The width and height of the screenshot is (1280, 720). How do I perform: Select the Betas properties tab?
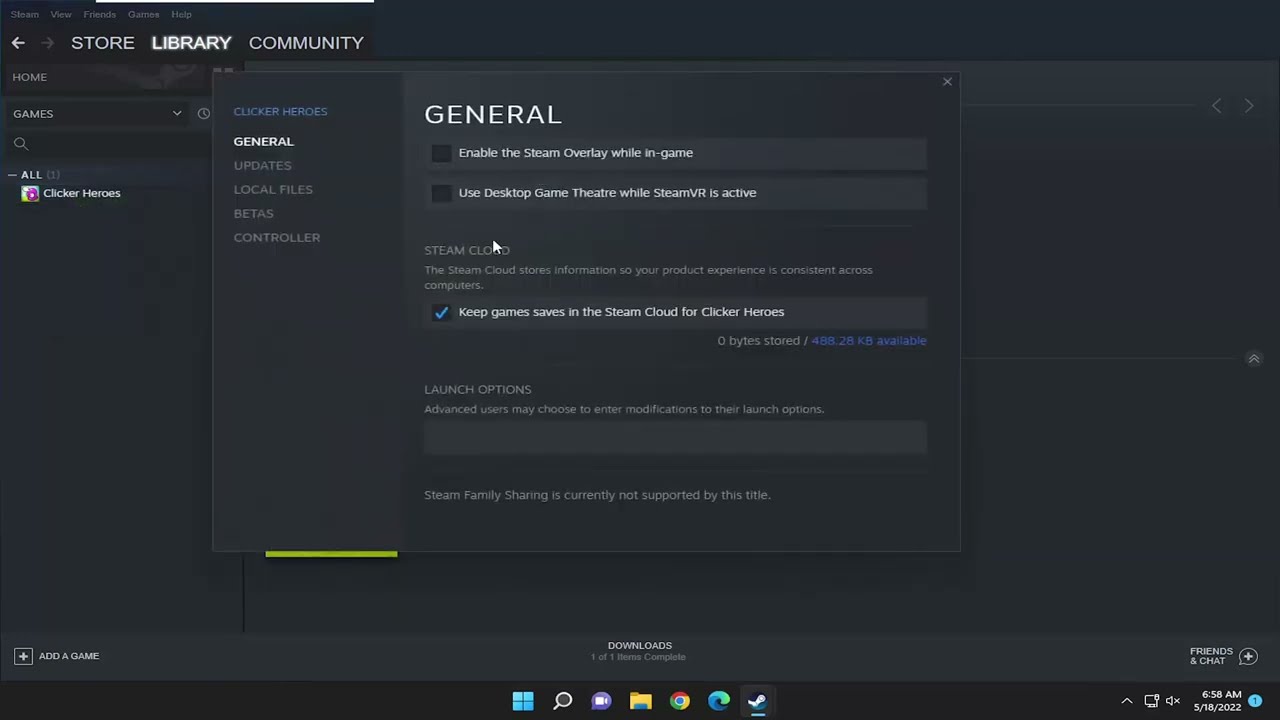pyautogui.click(x=253, y=213)
